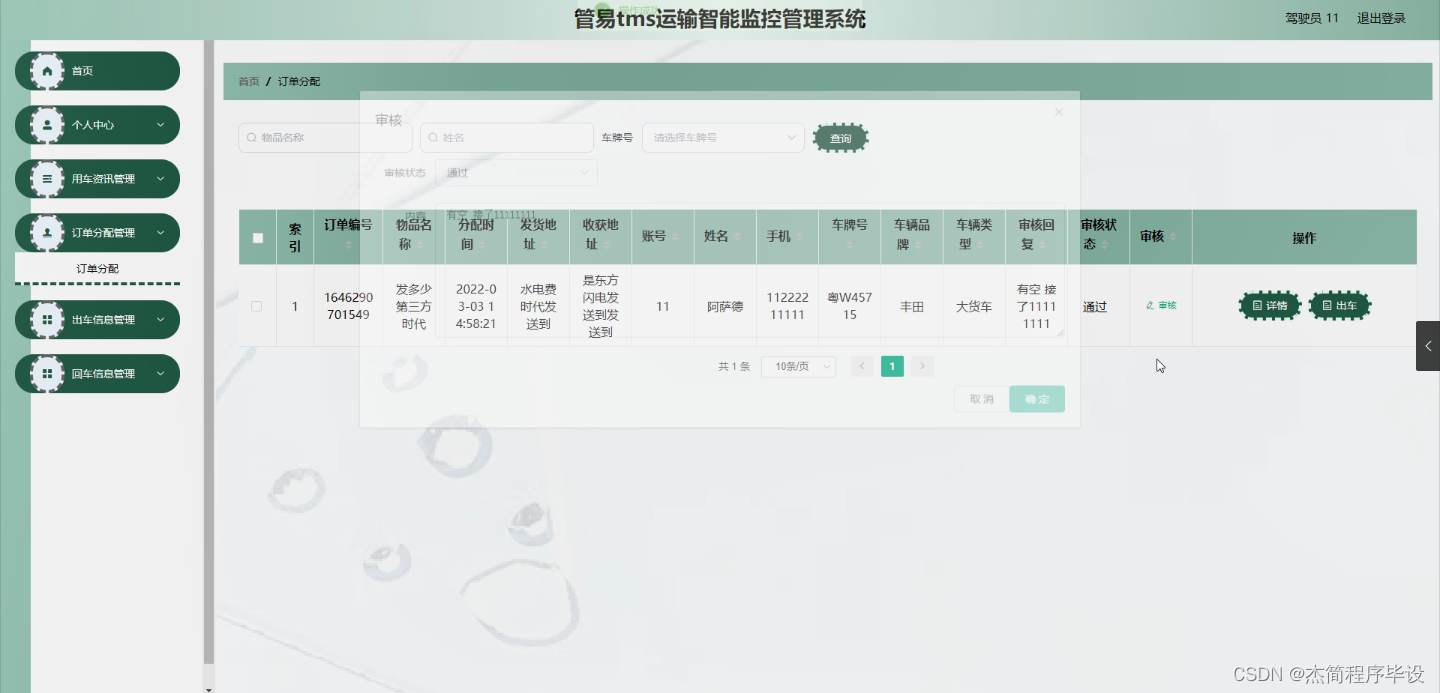Screen dimensions: 1440x693
Task: Open 首页 menu label in sidebar
Action: pos(82,71)
